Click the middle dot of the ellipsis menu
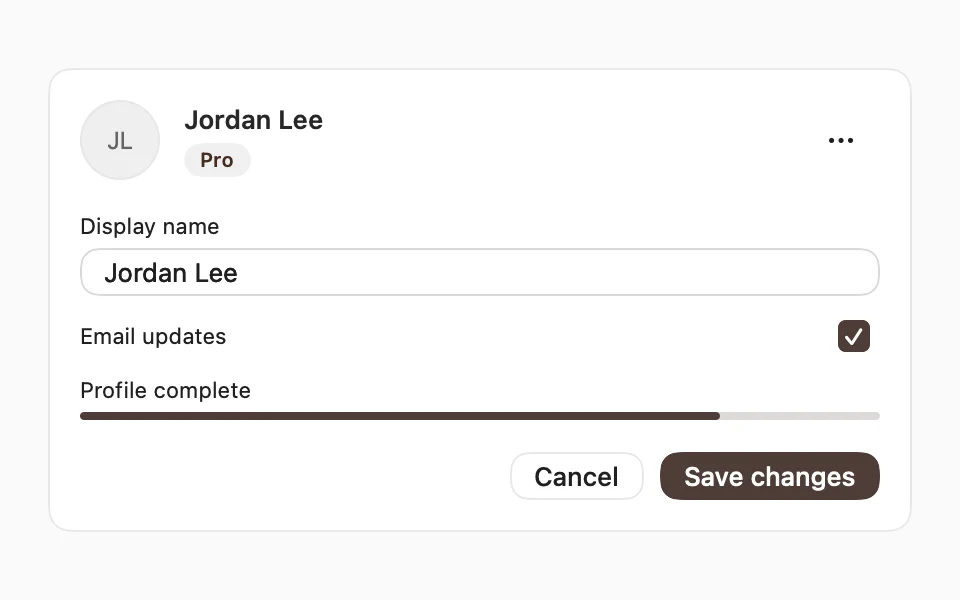 pyautogui.click(x=841, y=140)
